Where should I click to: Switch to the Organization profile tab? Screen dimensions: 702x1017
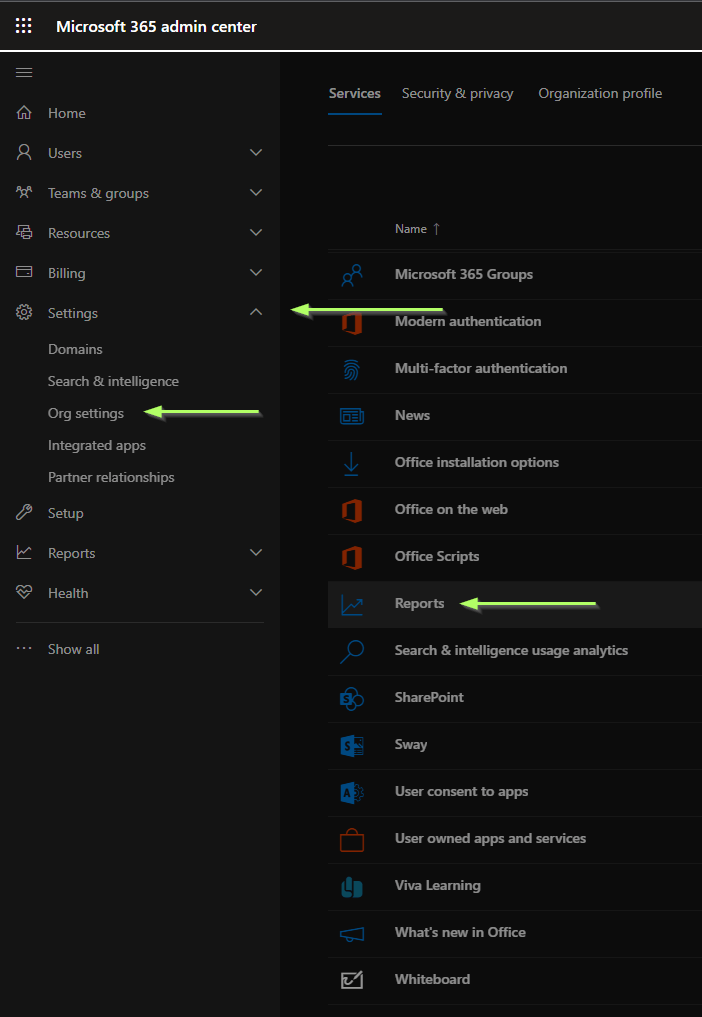[x=600, y=93]
